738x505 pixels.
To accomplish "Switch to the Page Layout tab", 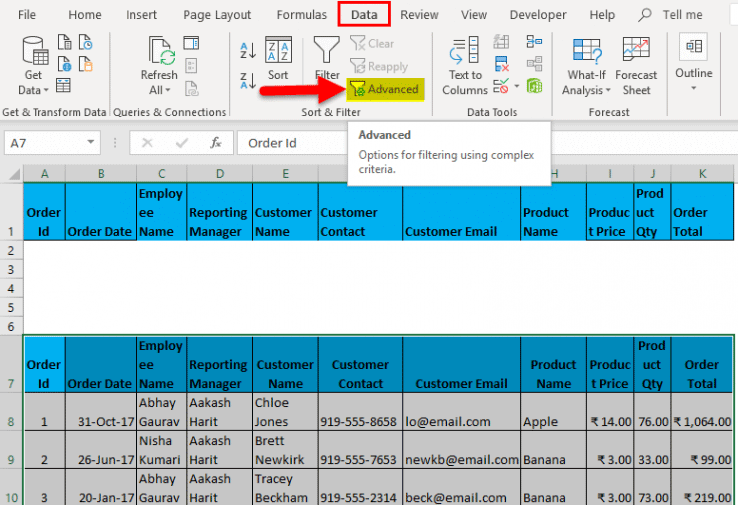I will (x=217, y=15).
